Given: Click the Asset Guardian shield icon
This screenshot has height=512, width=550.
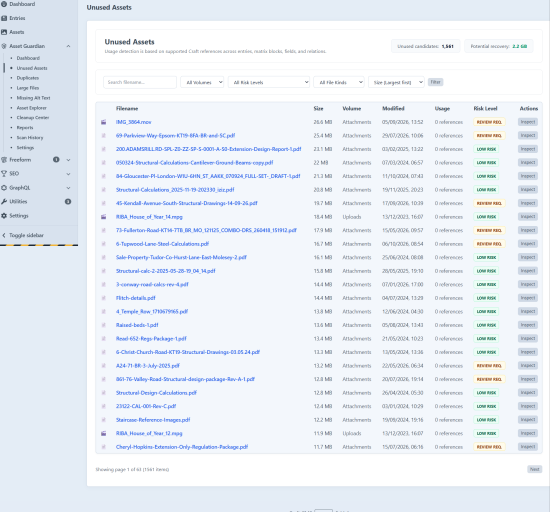Looking at the screenshot, I should coord(4,46).
